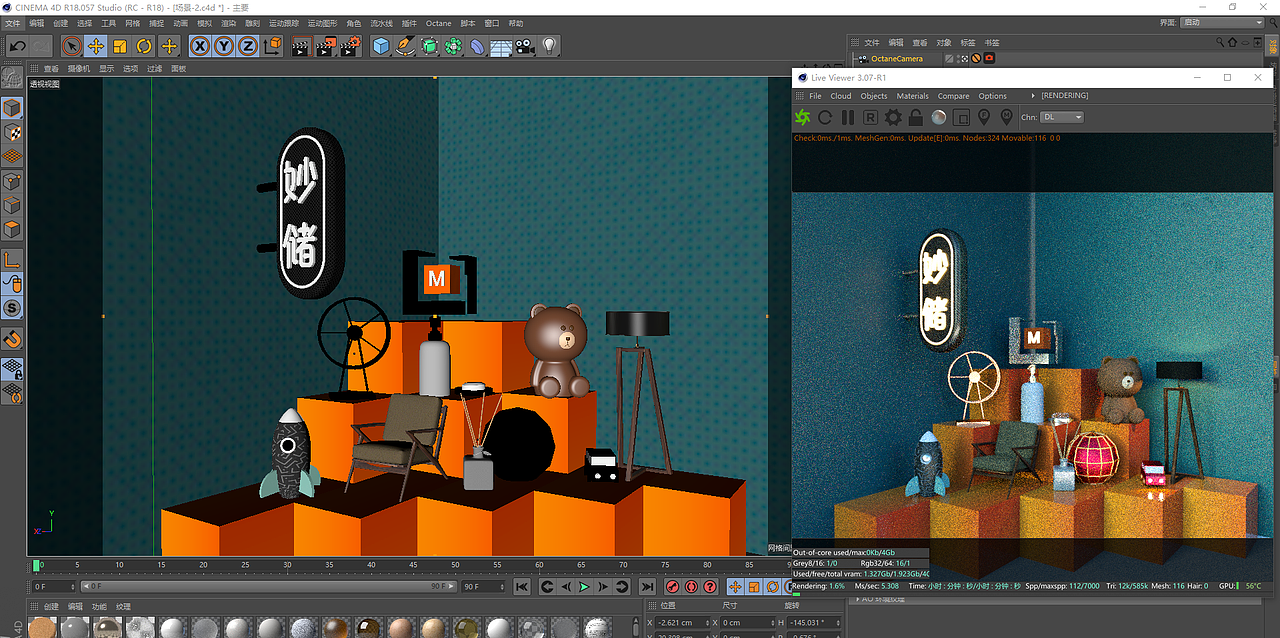Activate the Scale tool

click(x=120, y=46)
